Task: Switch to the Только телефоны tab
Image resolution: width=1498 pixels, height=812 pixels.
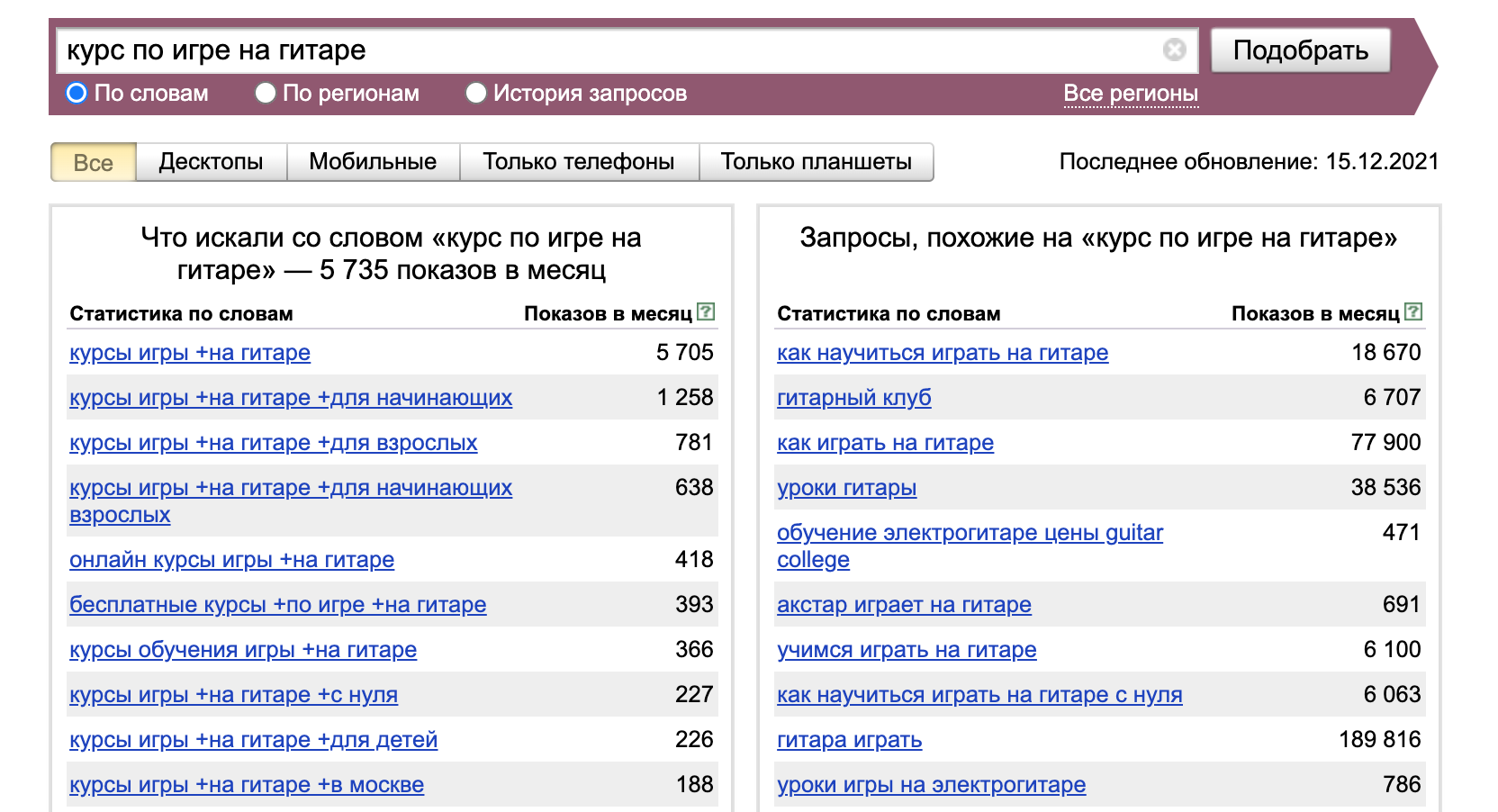Action: click(x=579, y=162)
